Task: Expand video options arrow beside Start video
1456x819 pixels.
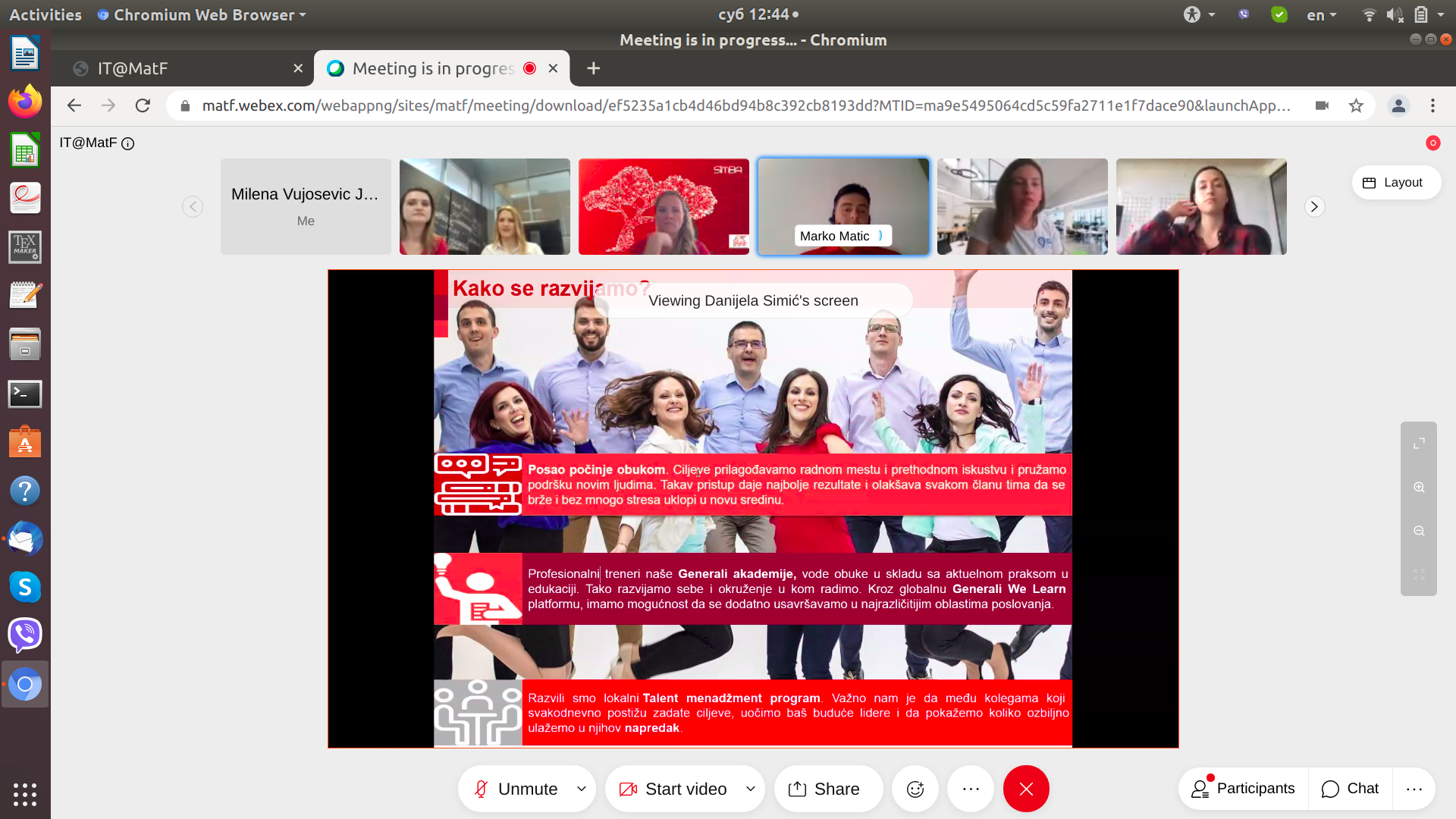Action: pos(751,789)
